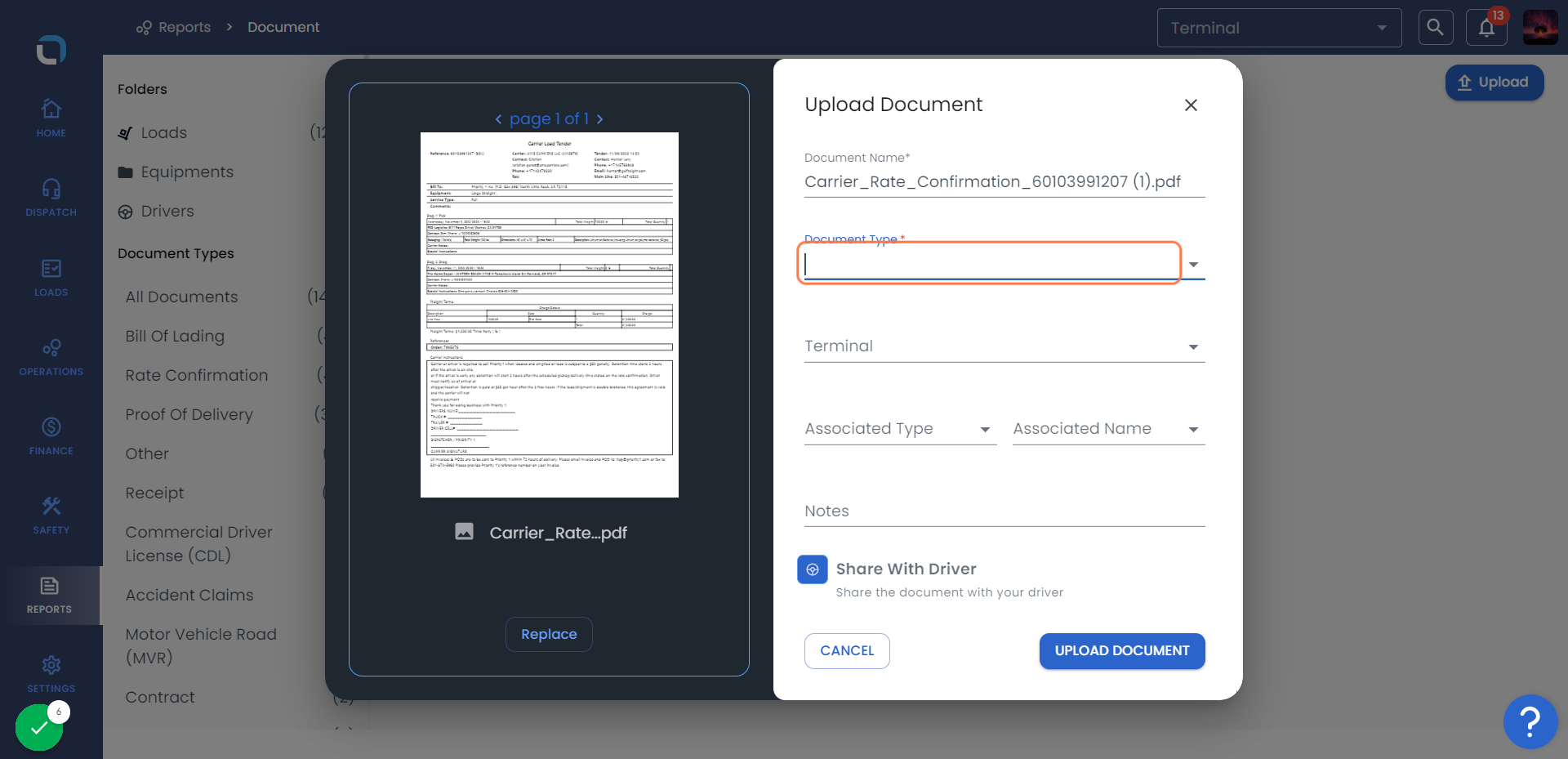Toggle Share With Driver option
This screenshot has height=759, width=1568.
pos(813,569)
